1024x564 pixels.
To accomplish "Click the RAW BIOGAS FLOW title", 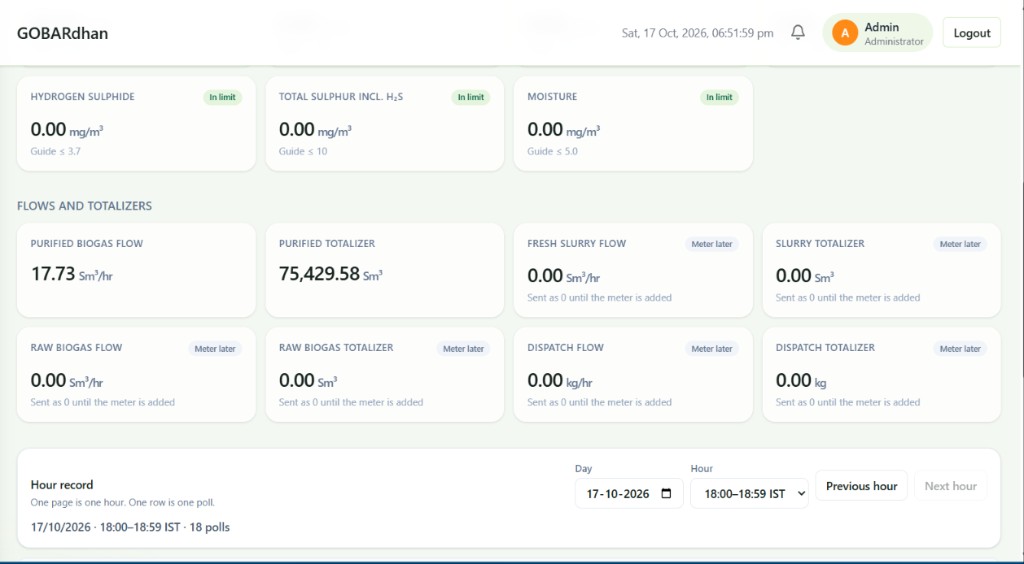I will tap(76, 348).
